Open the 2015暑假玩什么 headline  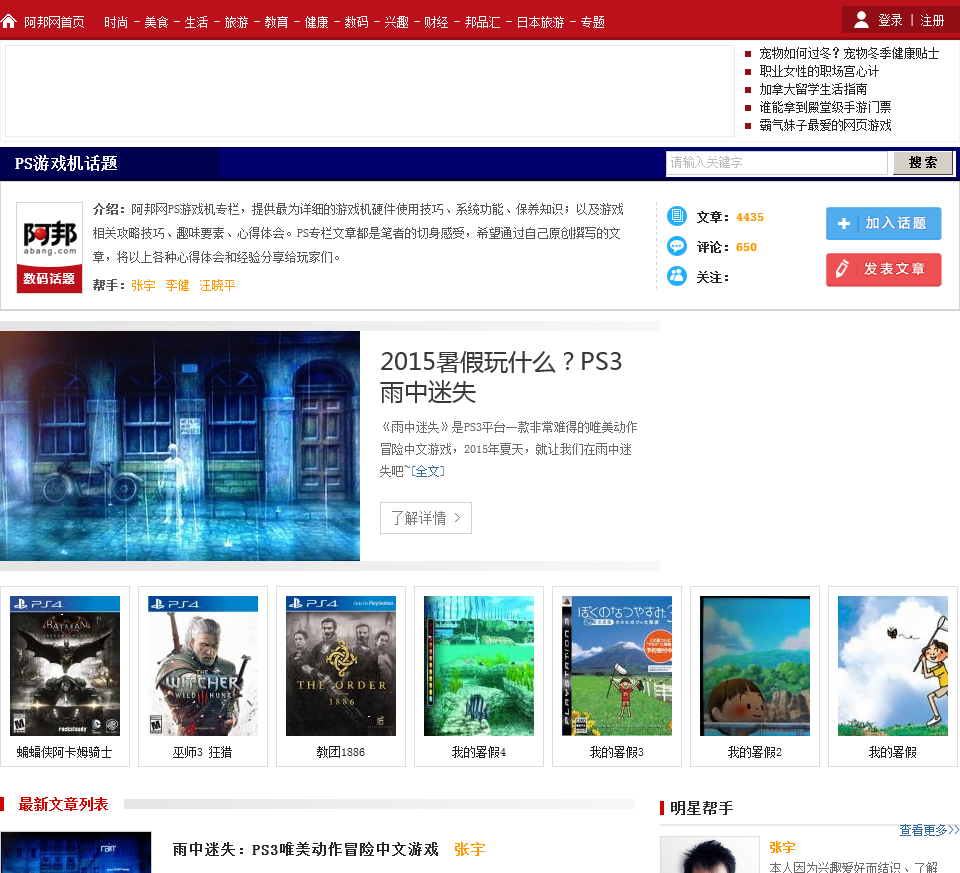(x=501, y=377)
